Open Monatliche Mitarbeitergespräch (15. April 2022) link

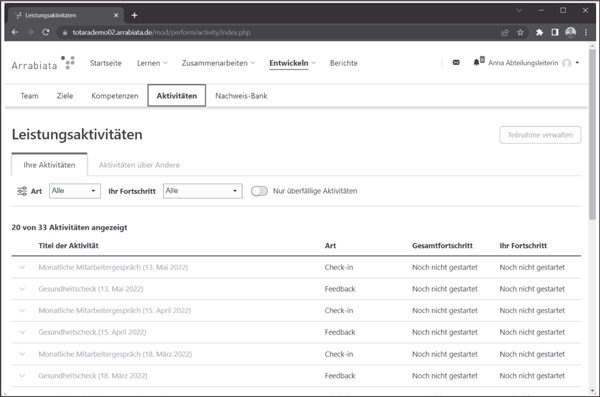coord(114,310)
